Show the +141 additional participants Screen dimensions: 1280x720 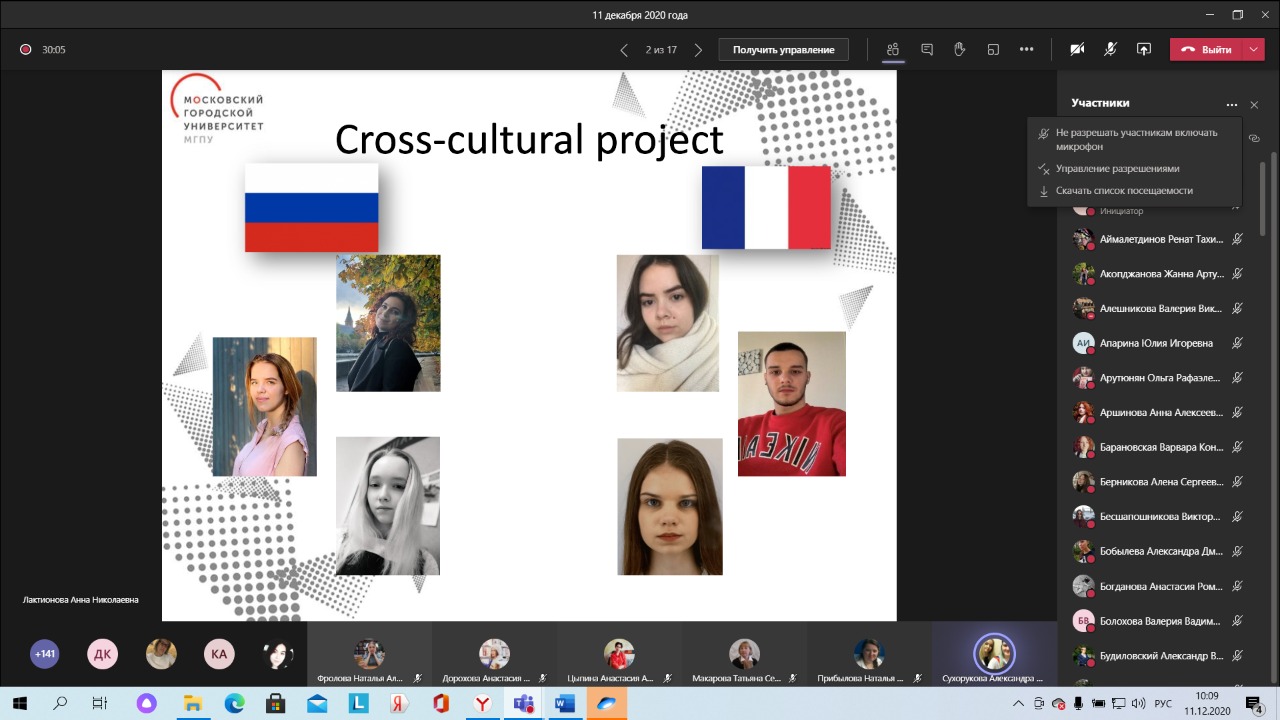point(45,654)
